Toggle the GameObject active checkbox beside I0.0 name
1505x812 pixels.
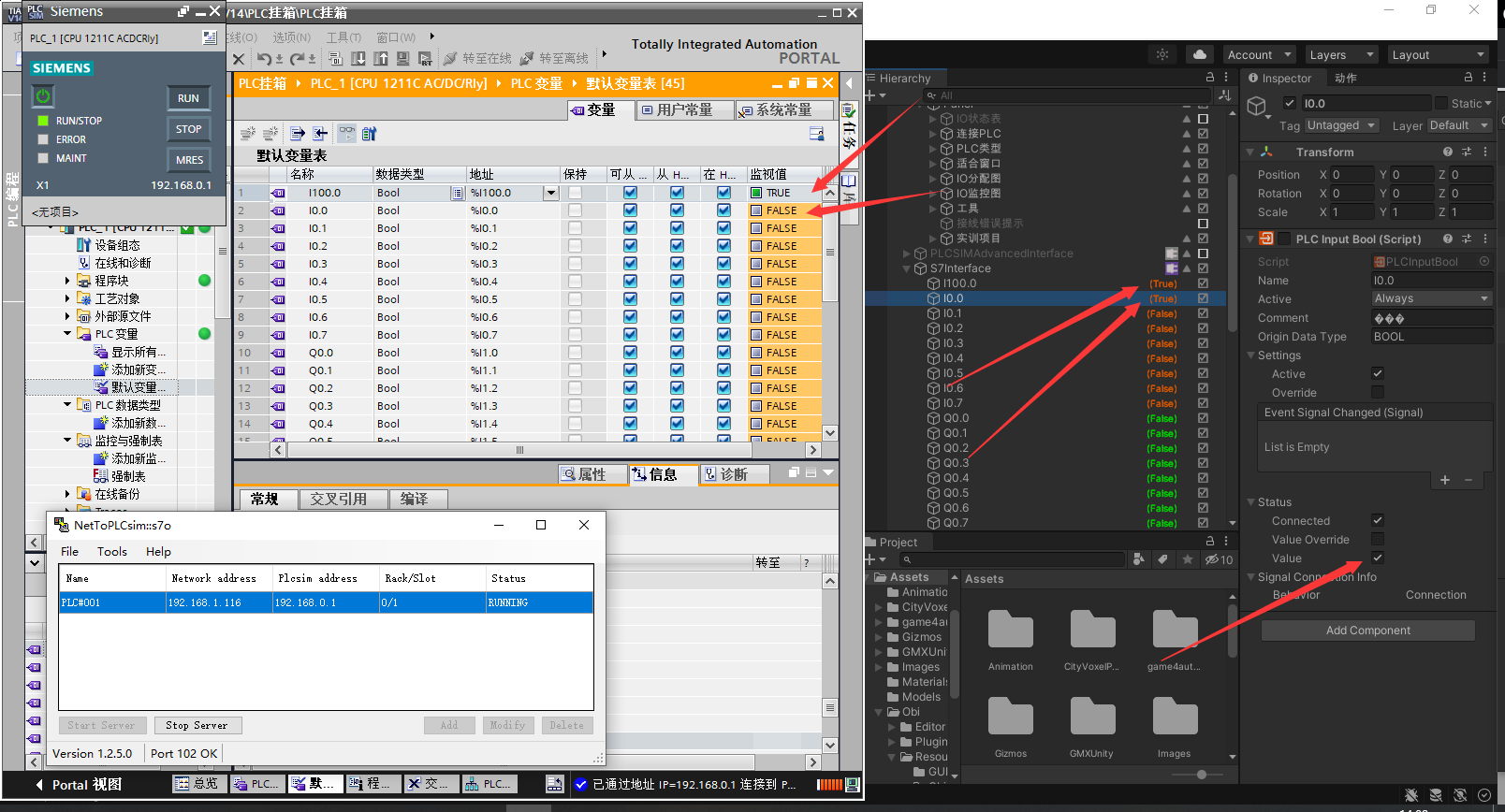[1290, 104]
